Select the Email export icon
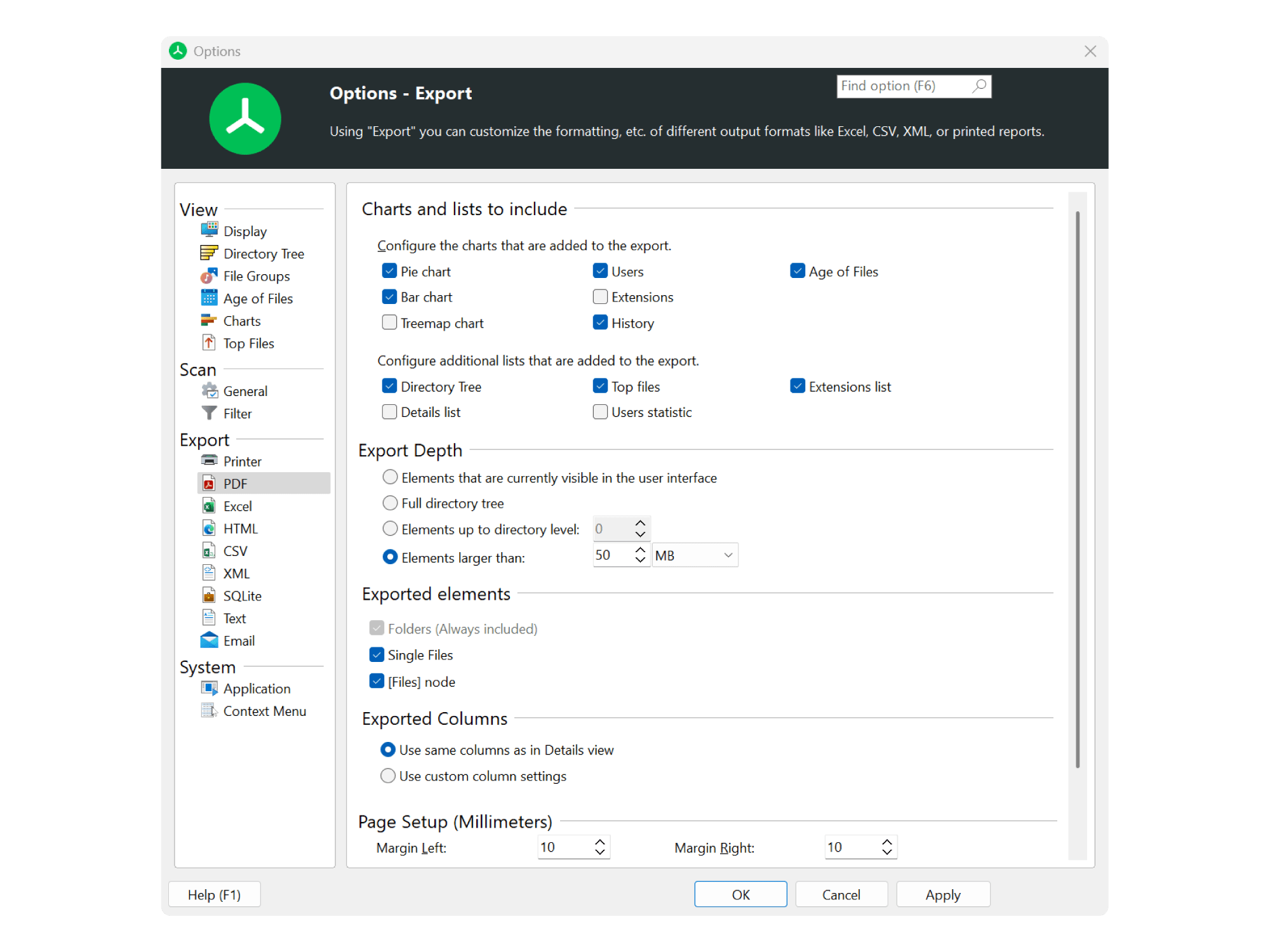This screenshot has height=952, width=1270. point(210,640)
